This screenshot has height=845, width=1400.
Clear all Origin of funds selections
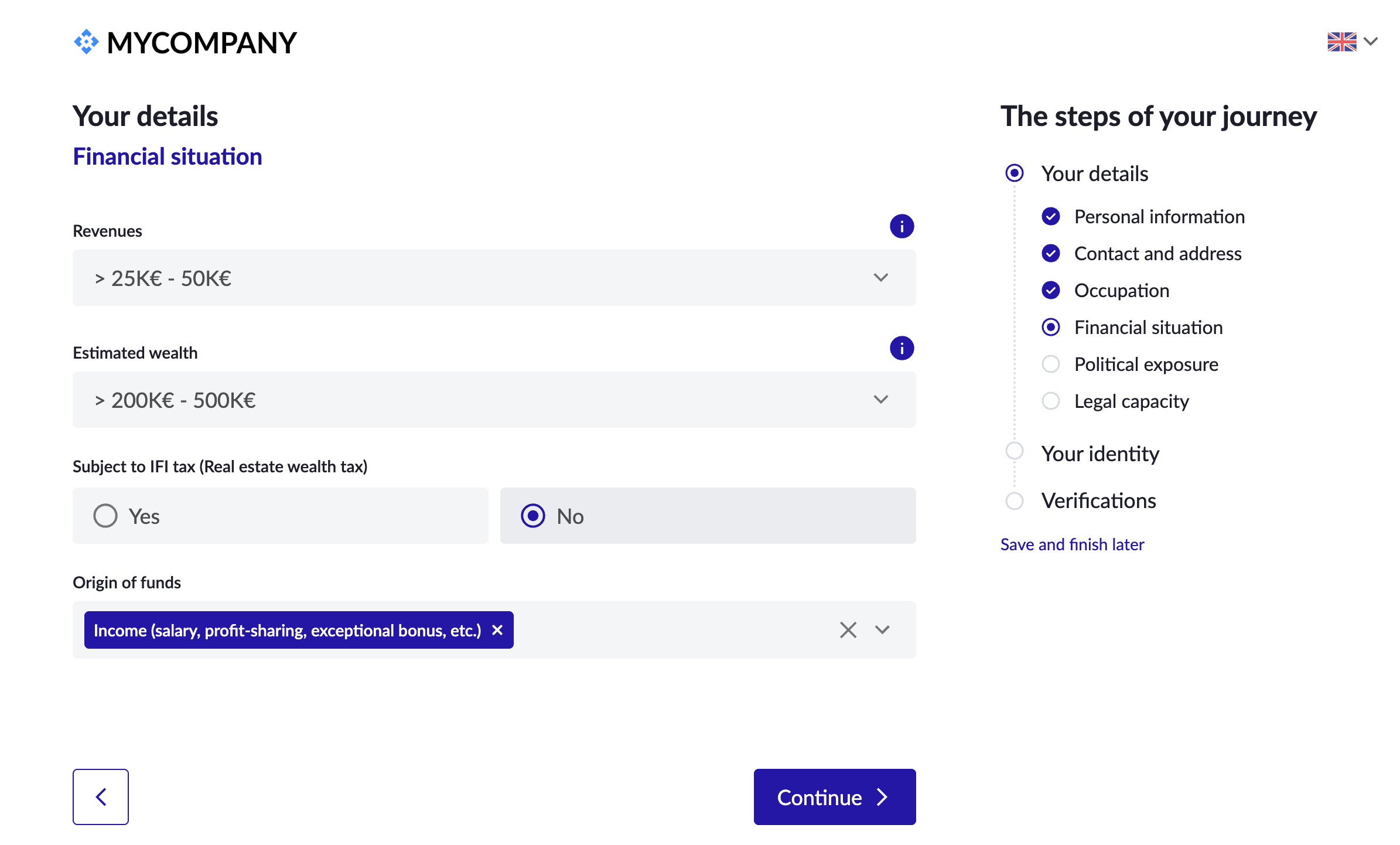848,630
